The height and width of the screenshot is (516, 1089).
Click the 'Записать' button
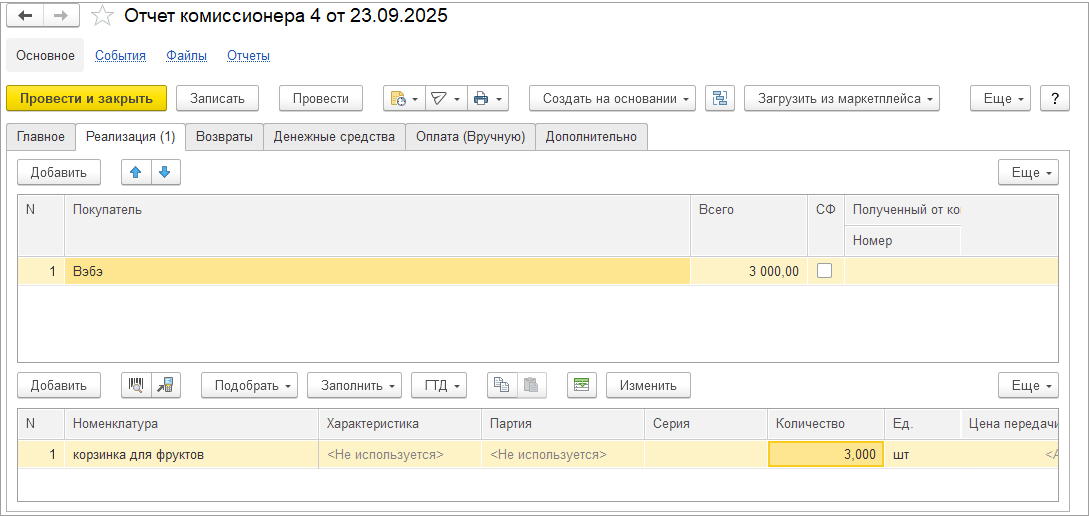click(217, 99)
